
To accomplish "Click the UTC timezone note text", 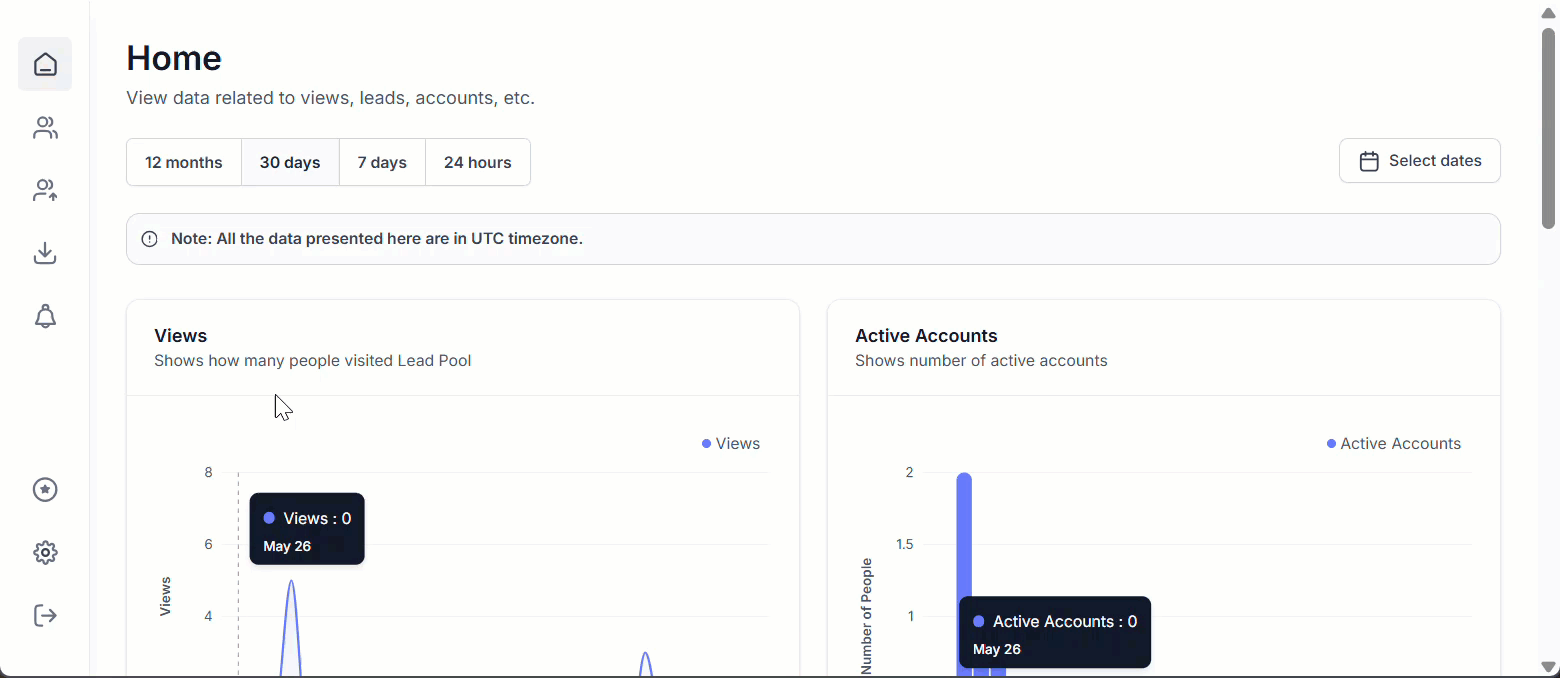I will coord(377,239).
